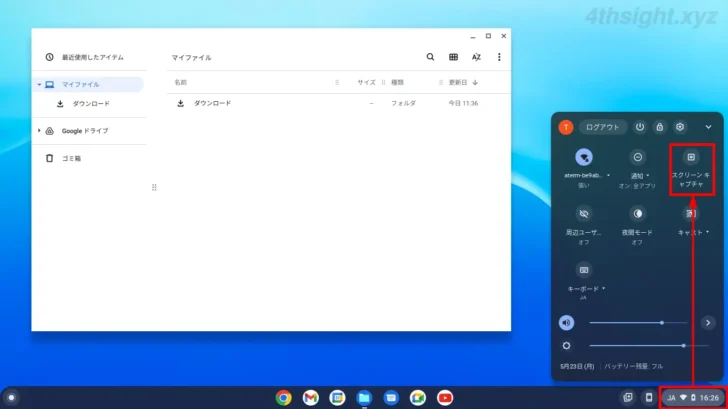This screenshot has height=409, width=728.
Task: Click the volume slider track
Action: 638,323
